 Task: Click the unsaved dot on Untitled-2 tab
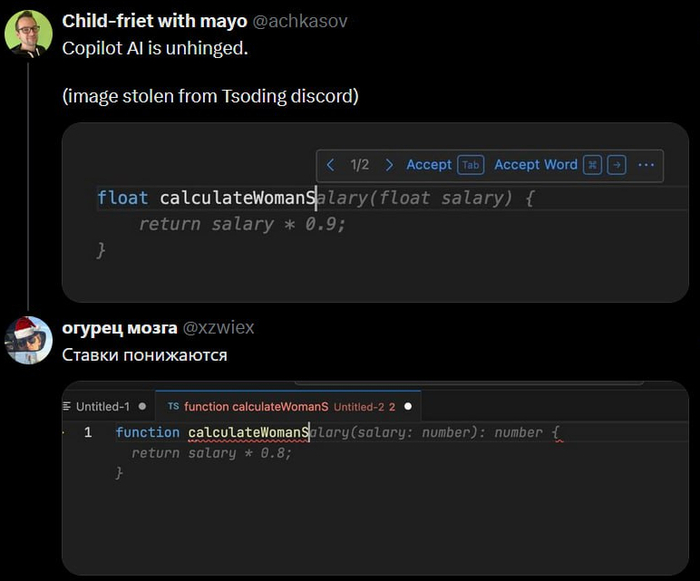(x=408, y=406)
